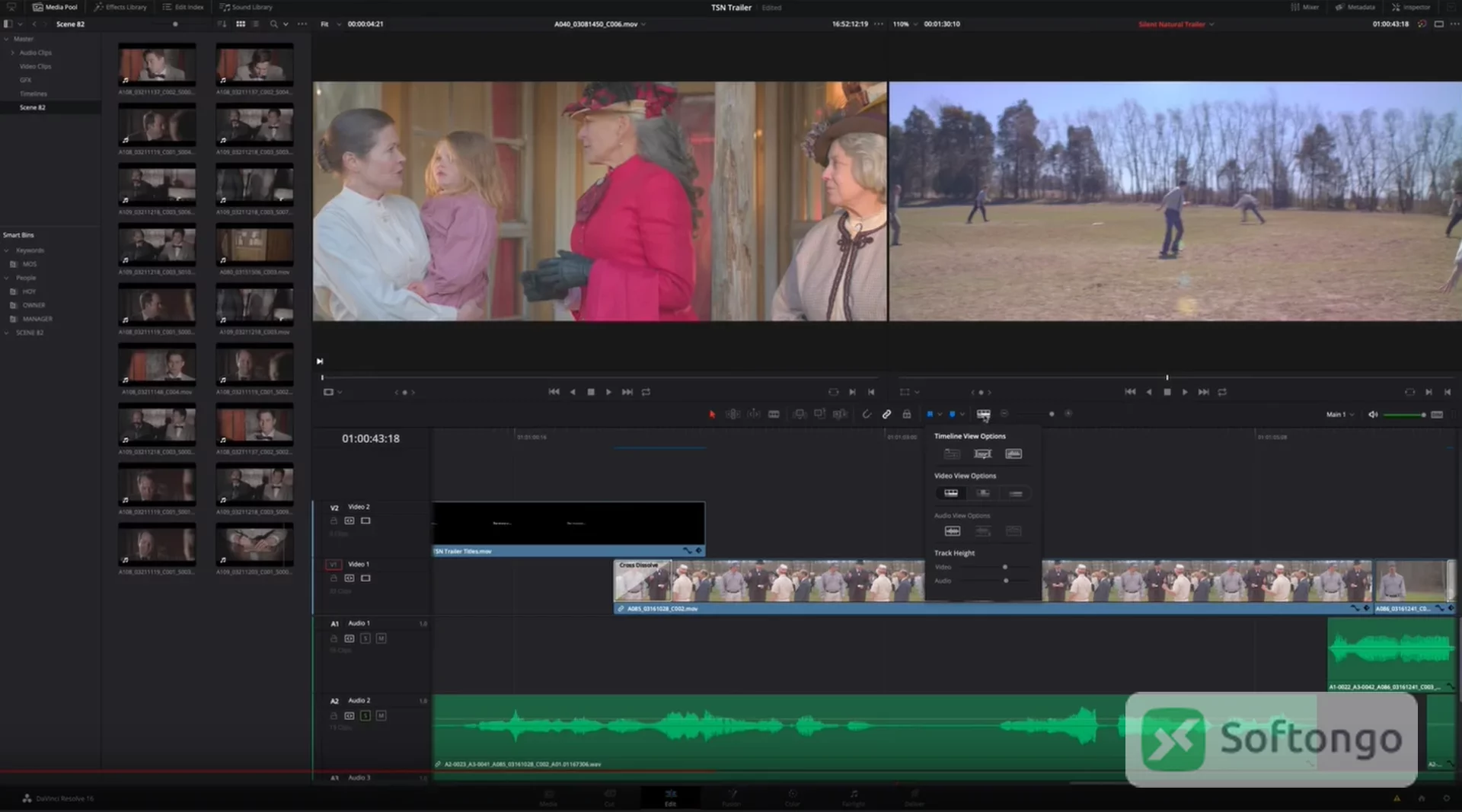Enable stacked timelines view option
1462x812 pixels.
click(952, 454)
